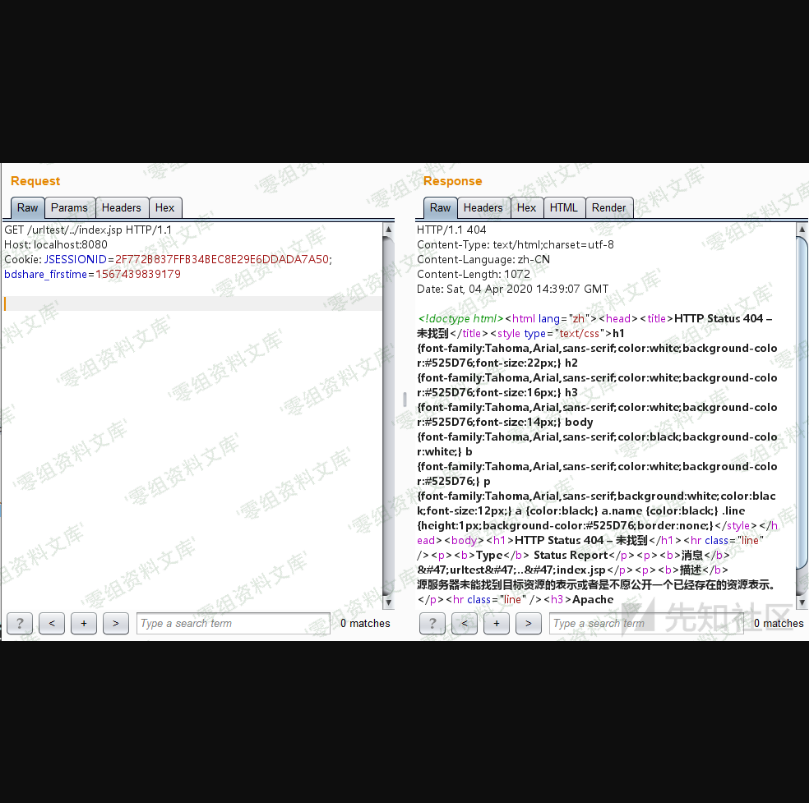Open the Render tab in Response

click(609, 208)
